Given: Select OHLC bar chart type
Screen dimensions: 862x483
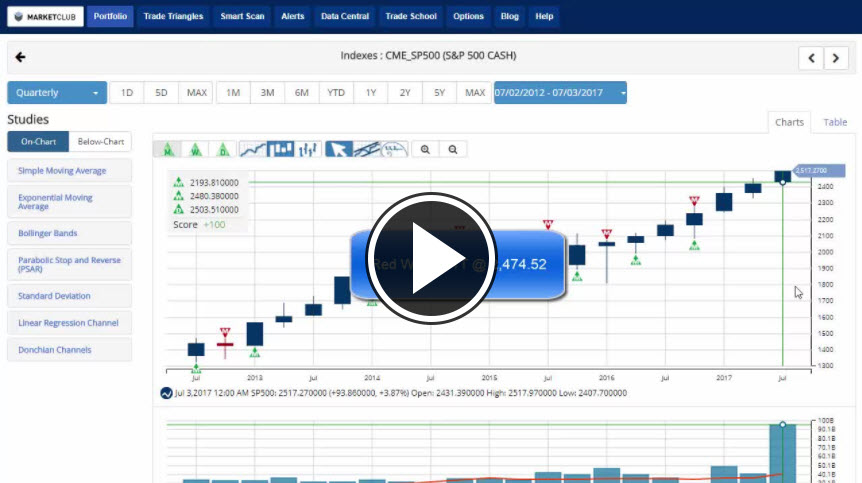Looking at the screenshot, I should coord(308,149).
